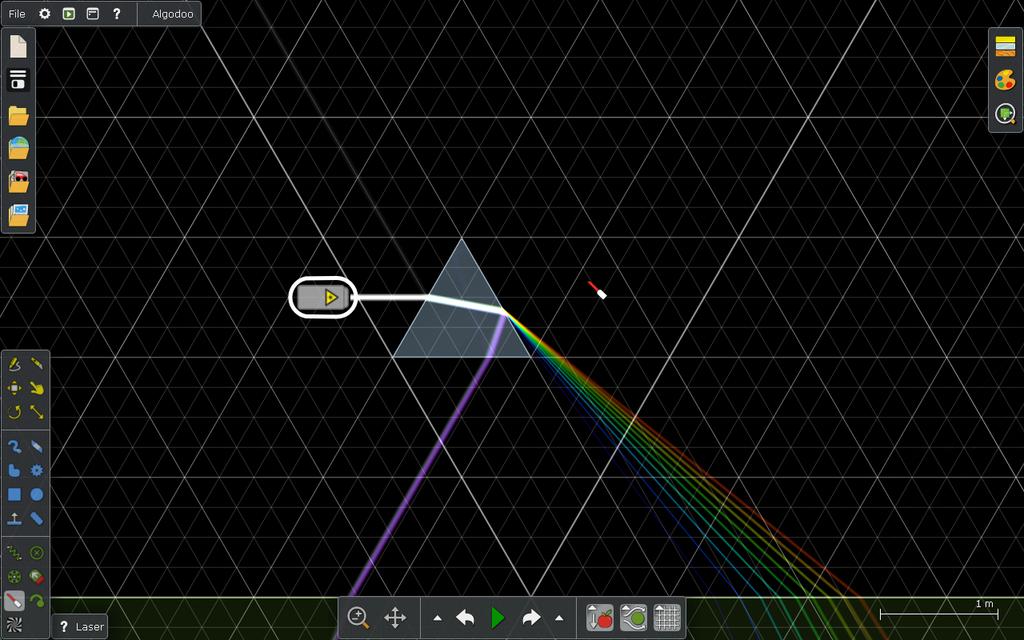Select the Rotate tool

coord(14,412)
